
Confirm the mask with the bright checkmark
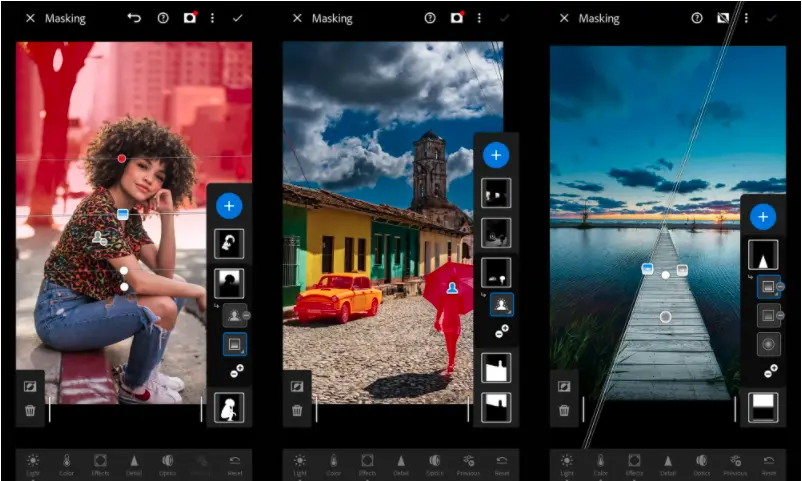(237, 18)
